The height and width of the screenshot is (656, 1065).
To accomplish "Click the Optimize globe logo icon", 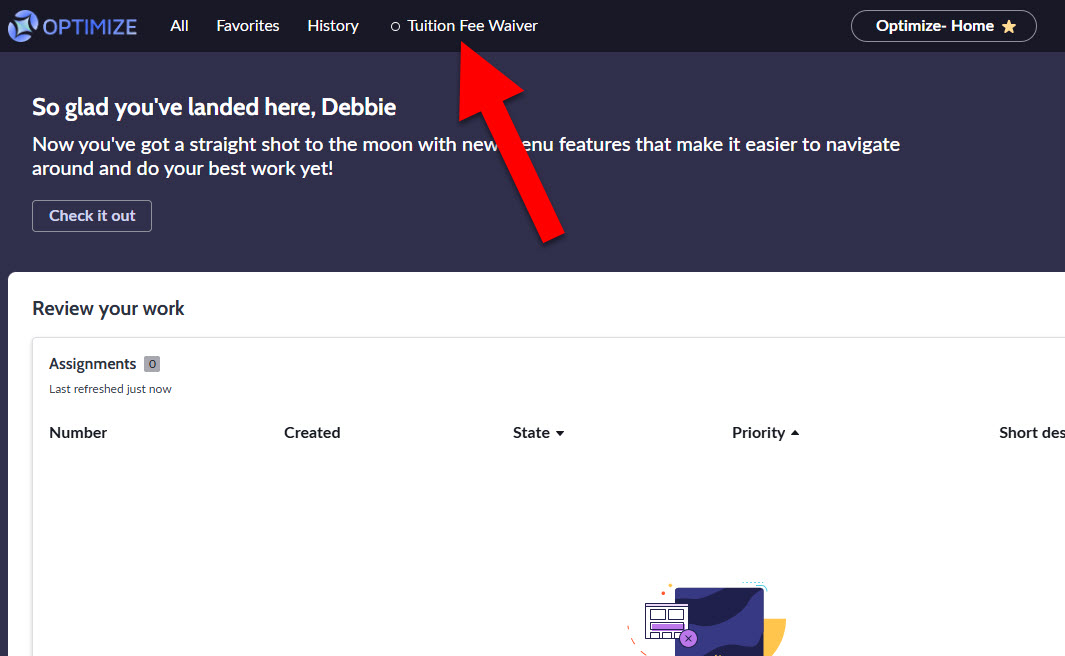I will coord(23,26).
